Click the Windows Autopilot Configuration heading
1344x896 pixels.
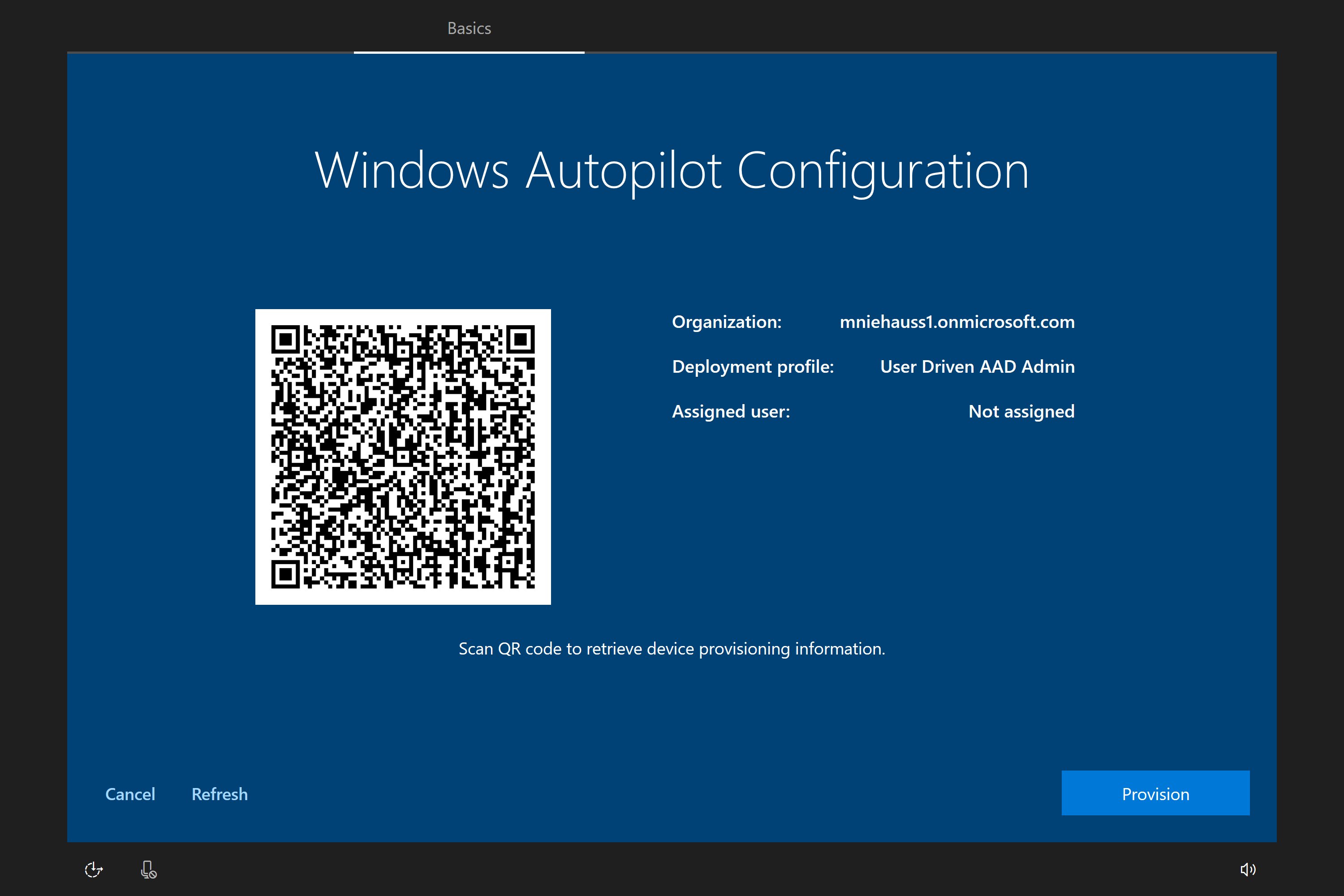672,170
